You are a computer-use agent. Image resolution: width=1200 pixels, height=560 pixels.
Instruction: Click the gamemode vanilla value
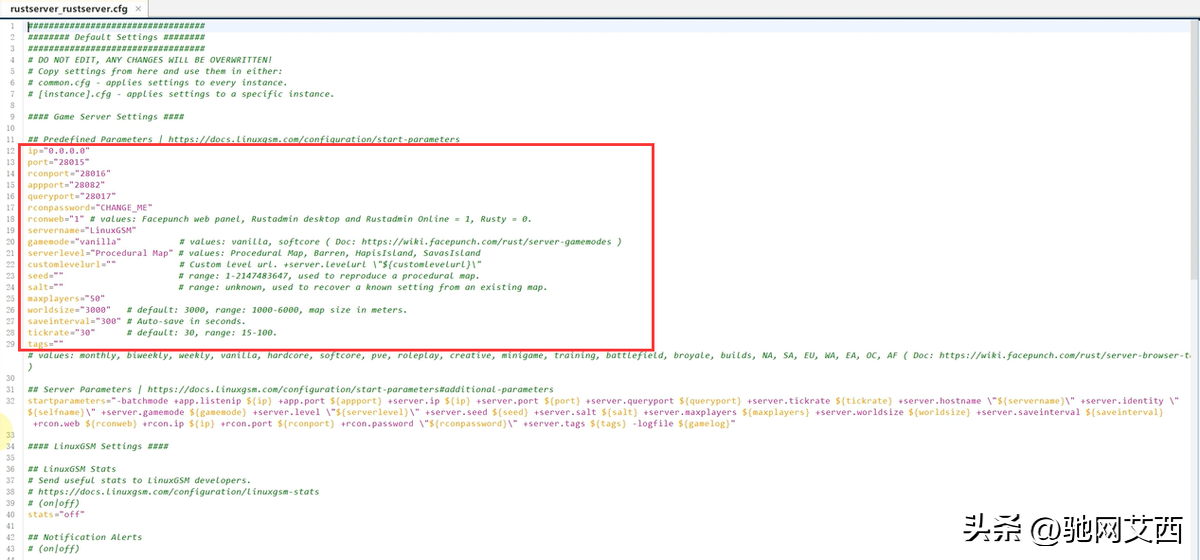click(96, 241)
